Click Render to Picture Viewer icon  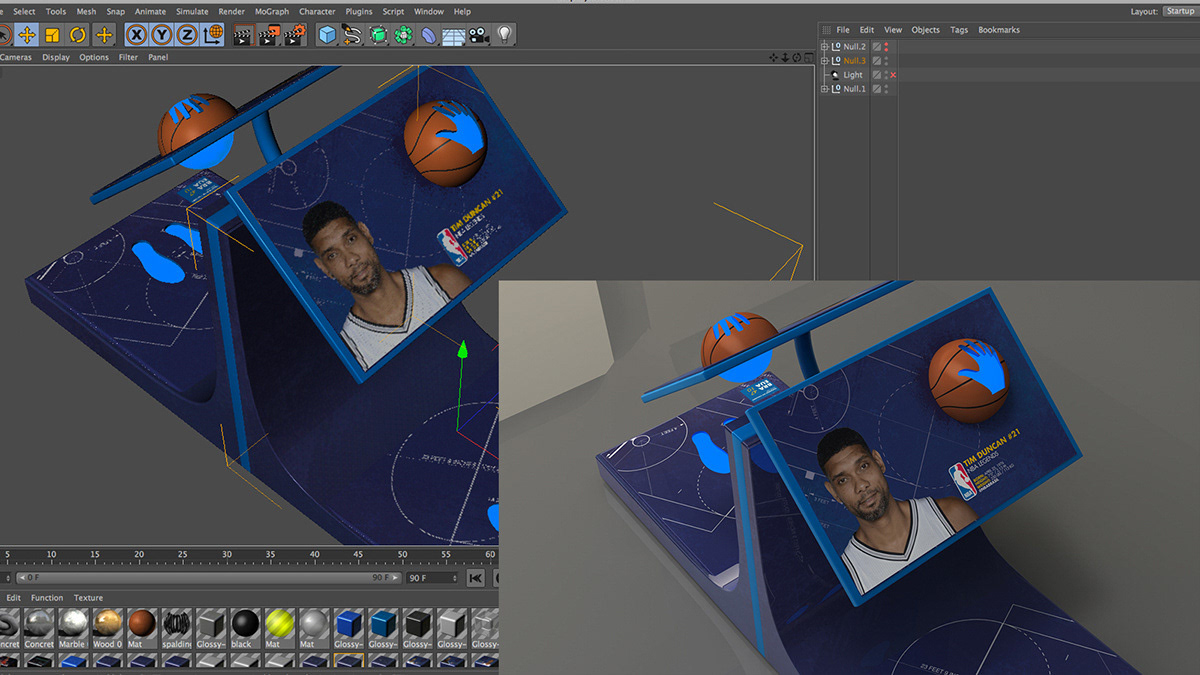268,35
